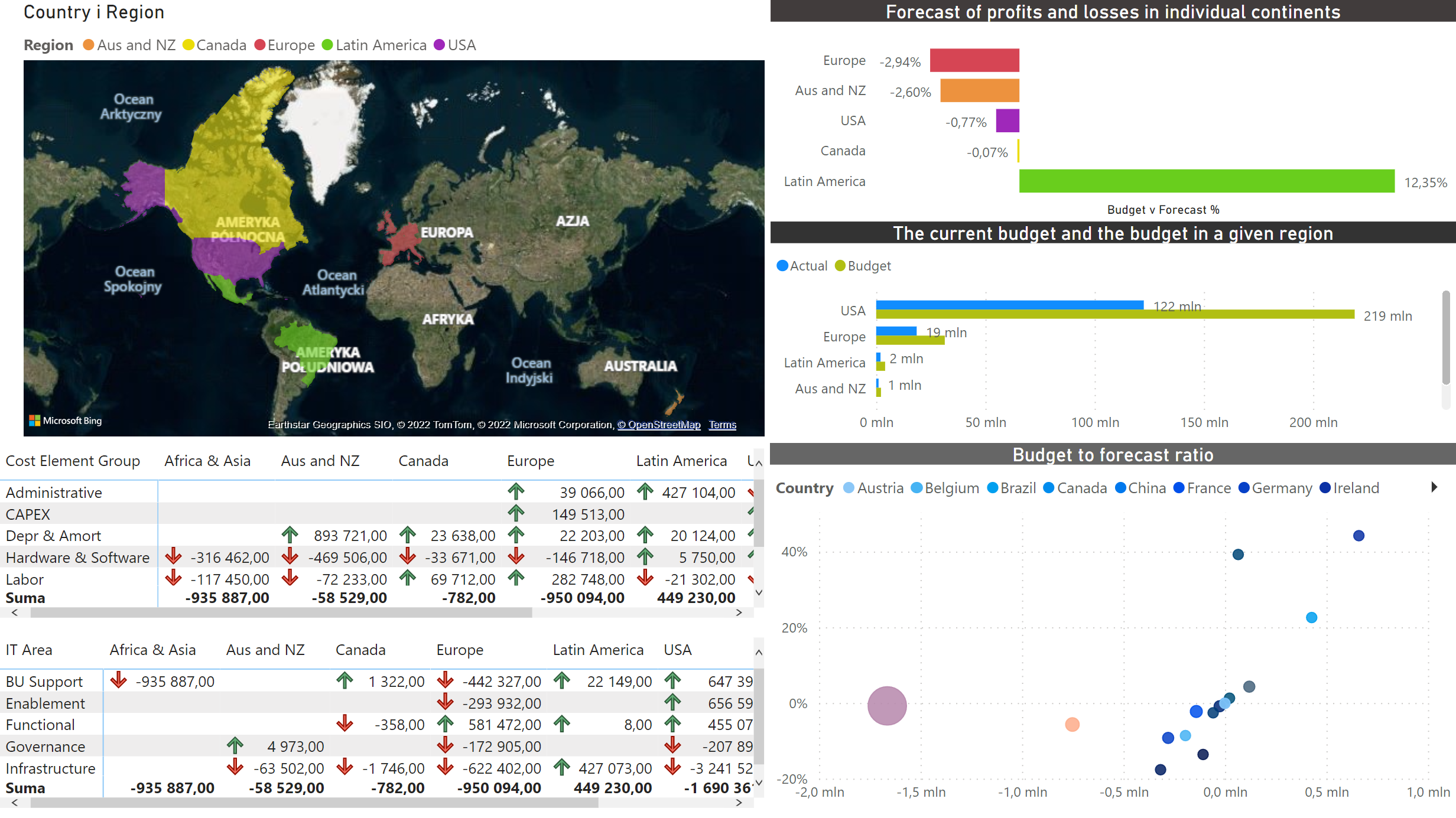Click the red down-arrow on Hardware & Software row
The width and height of the screenshot is (1456, 818).
coord(173,557)
